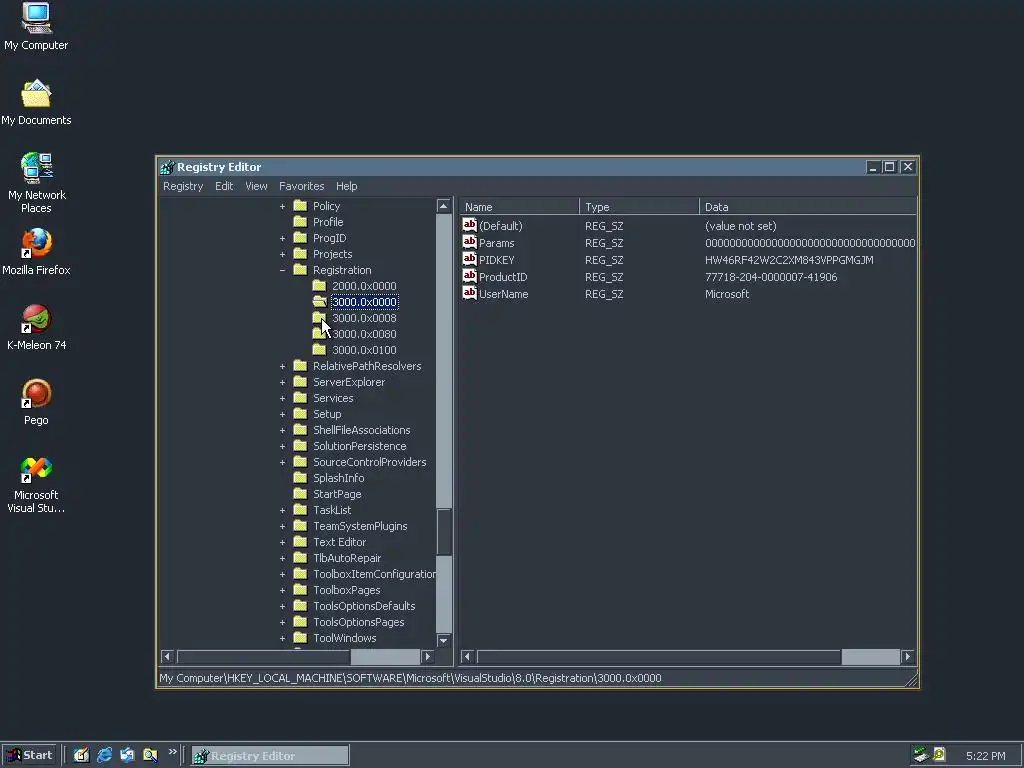The height and width of the screenshot is (768, 1024).
Task: Click magnifier folder quick launch icon
Action: point(150,756)
